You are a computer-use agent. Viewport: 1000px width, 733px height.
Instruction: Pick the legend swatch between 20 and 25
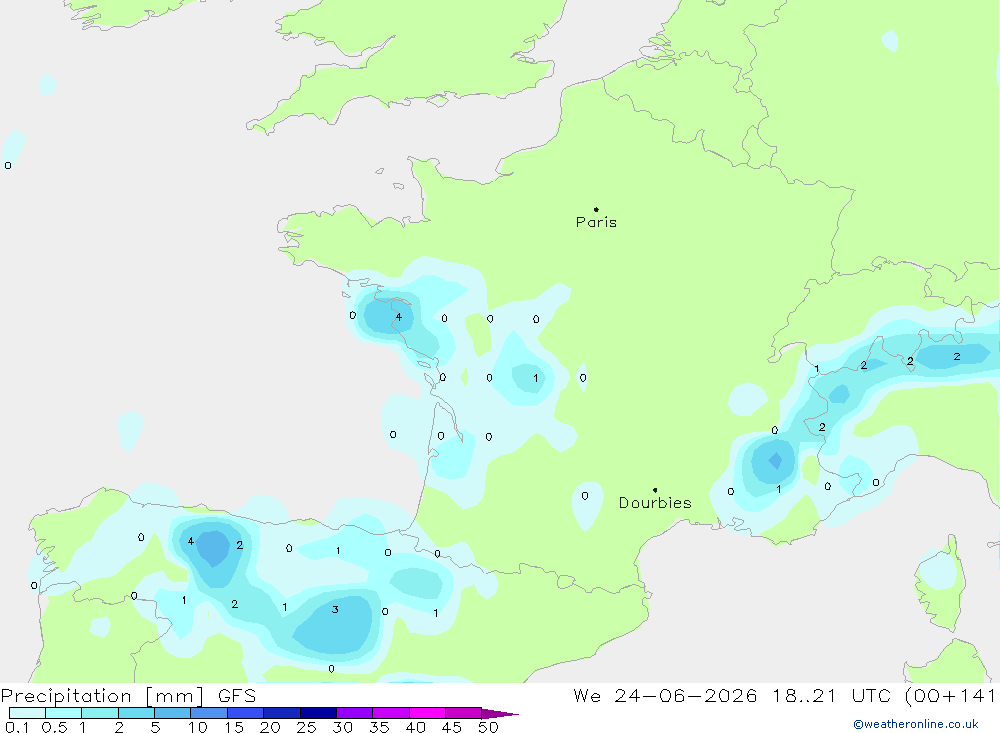[x=281, y=713]
